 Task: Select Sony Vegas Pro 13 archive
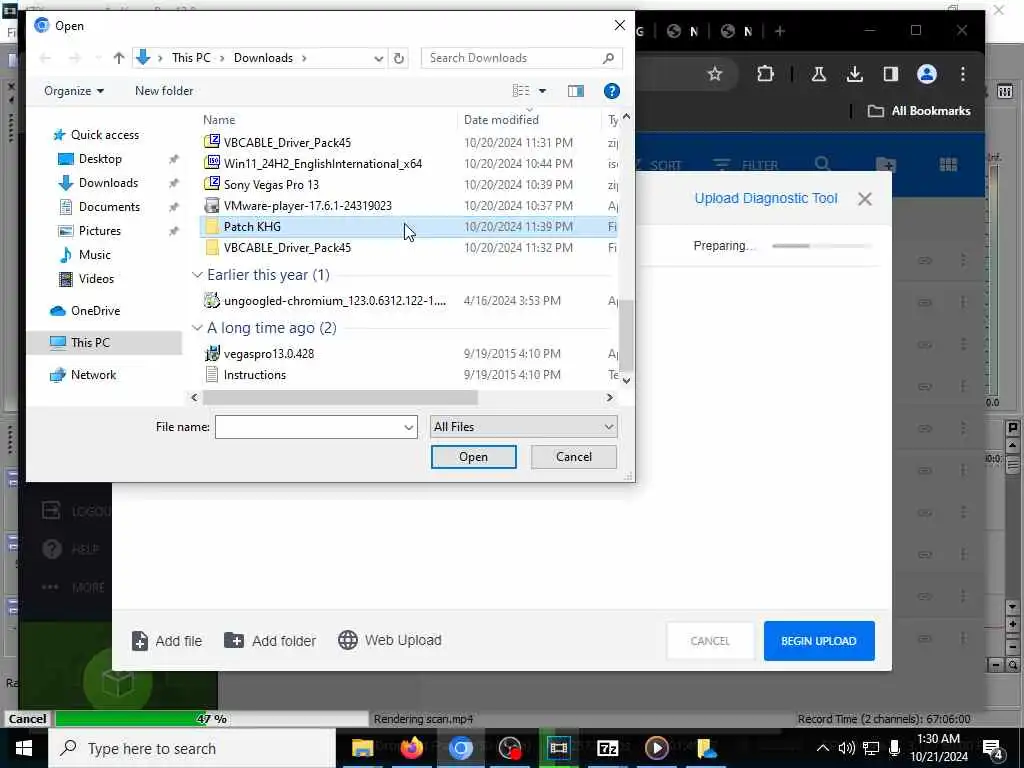(x=408, y=184)
